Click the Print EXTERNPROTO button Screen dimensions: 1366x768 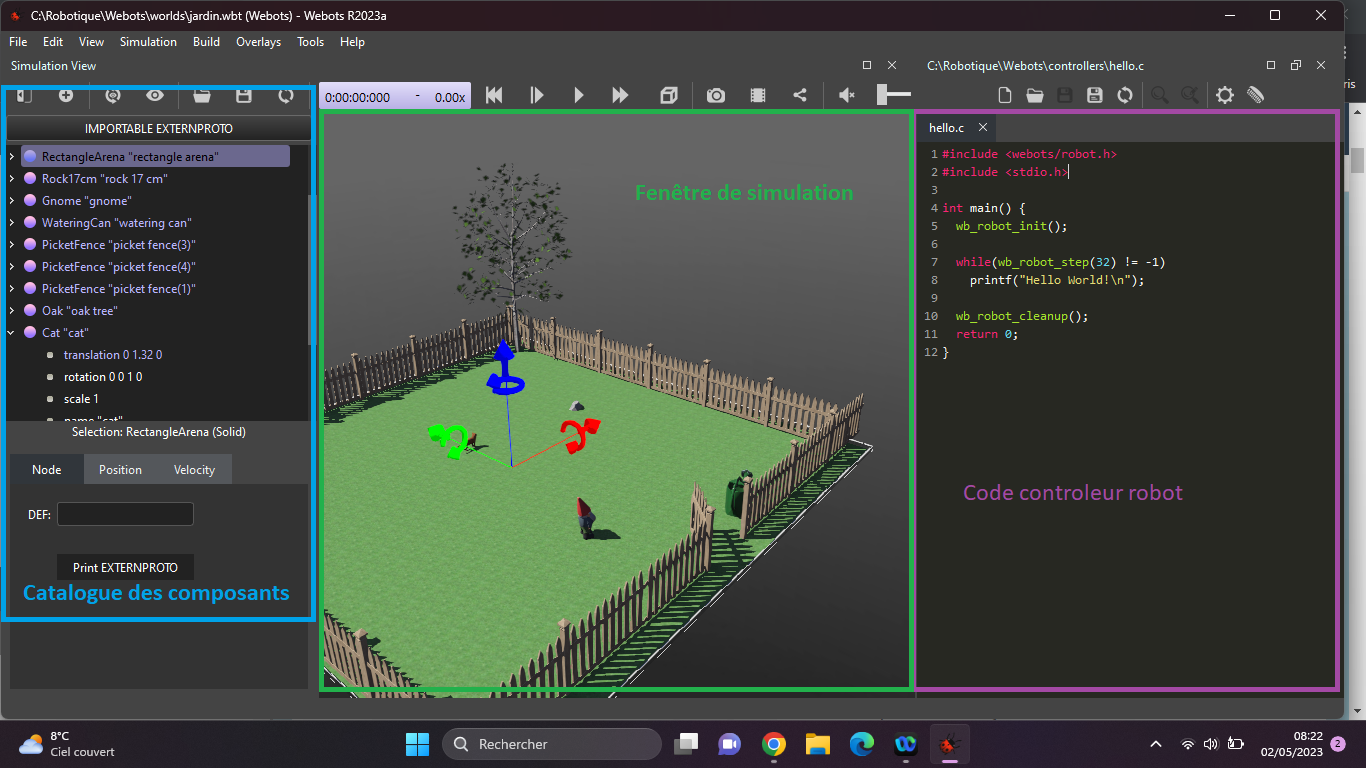click(125, 567)
